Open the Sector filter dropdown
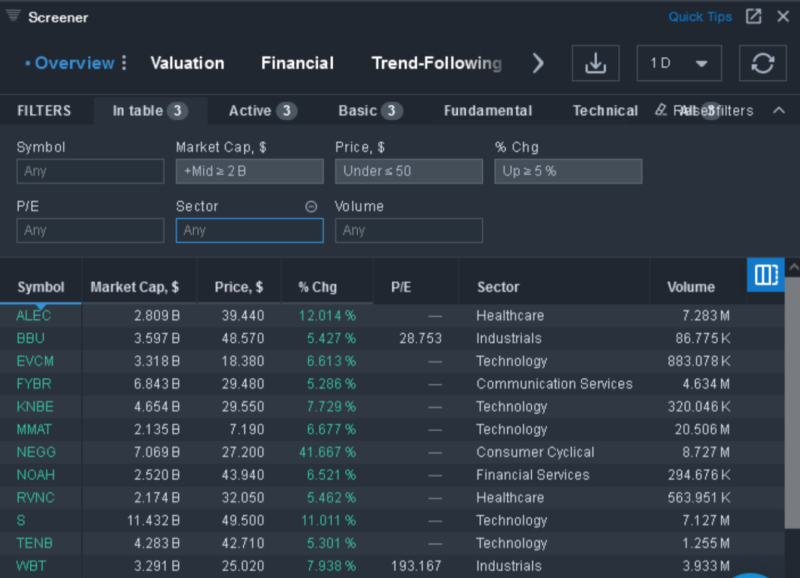Image resolution: width=800 pixels, height=578 pixels. point(249,231)
